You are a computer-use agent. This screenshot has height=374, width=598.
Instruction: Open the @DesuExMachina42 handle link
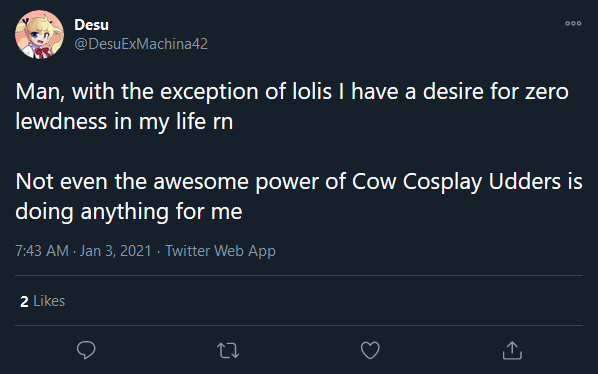(x=141, y=44)
